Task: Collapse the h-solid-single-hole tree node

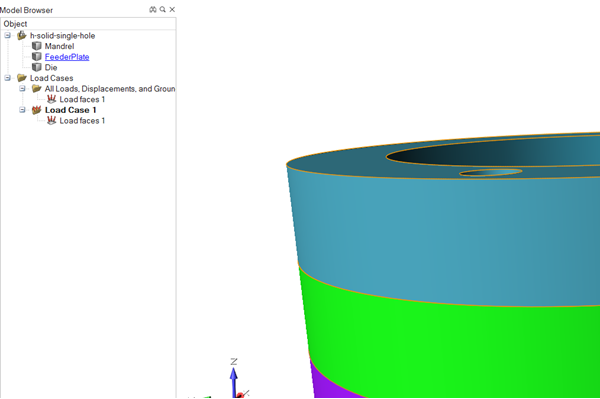Action: (7, 36)
